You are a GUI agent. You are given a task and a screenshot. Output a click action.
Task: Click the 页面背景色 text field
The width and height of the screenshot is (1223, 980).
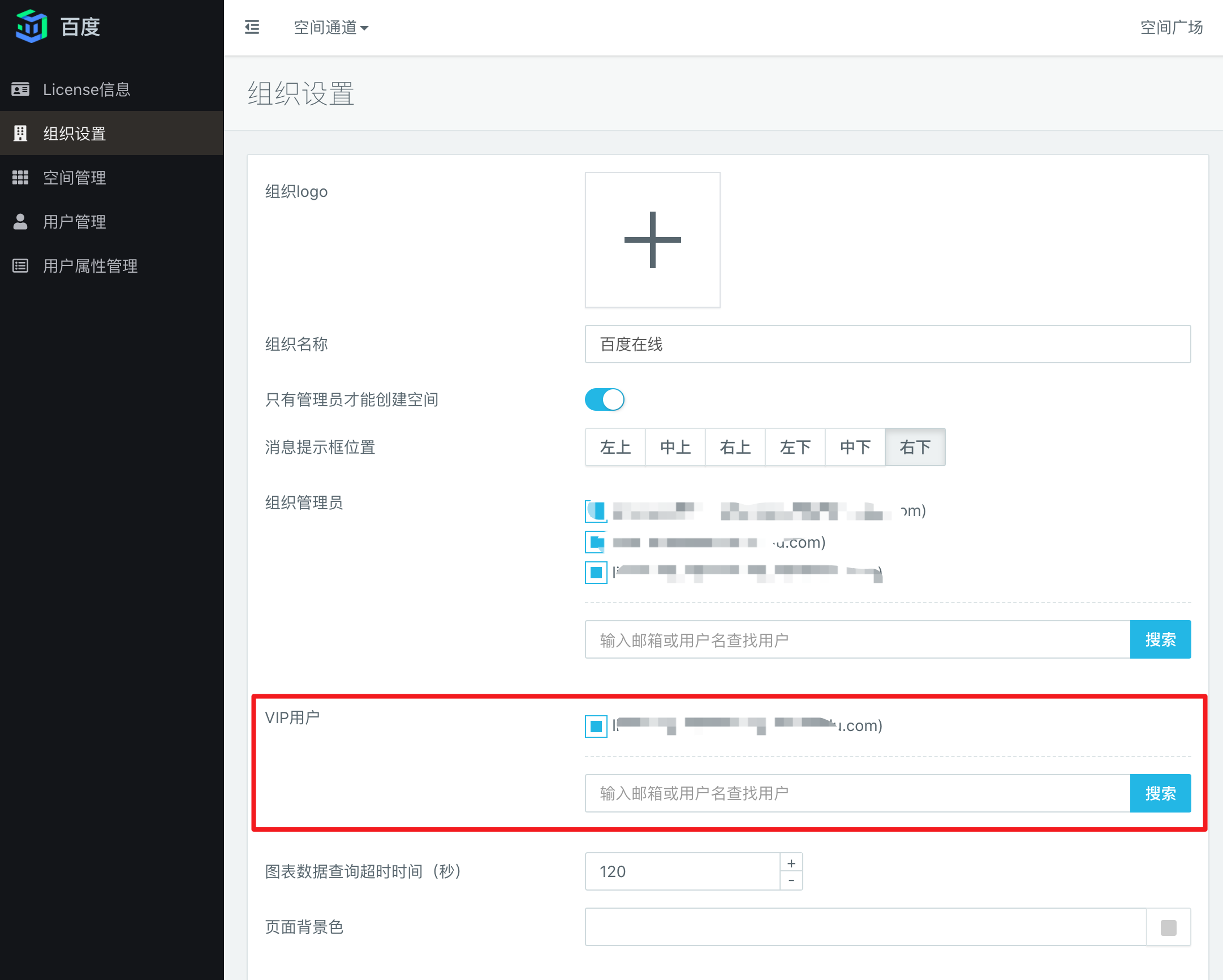click(x=865, y=927)
